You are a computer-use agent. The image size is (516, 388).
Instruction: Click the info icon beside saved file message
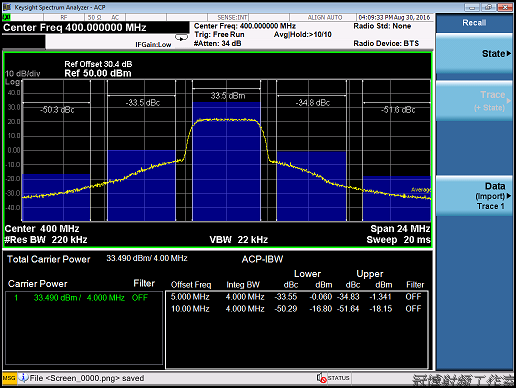pyautogui.click(x=23, y=378)
